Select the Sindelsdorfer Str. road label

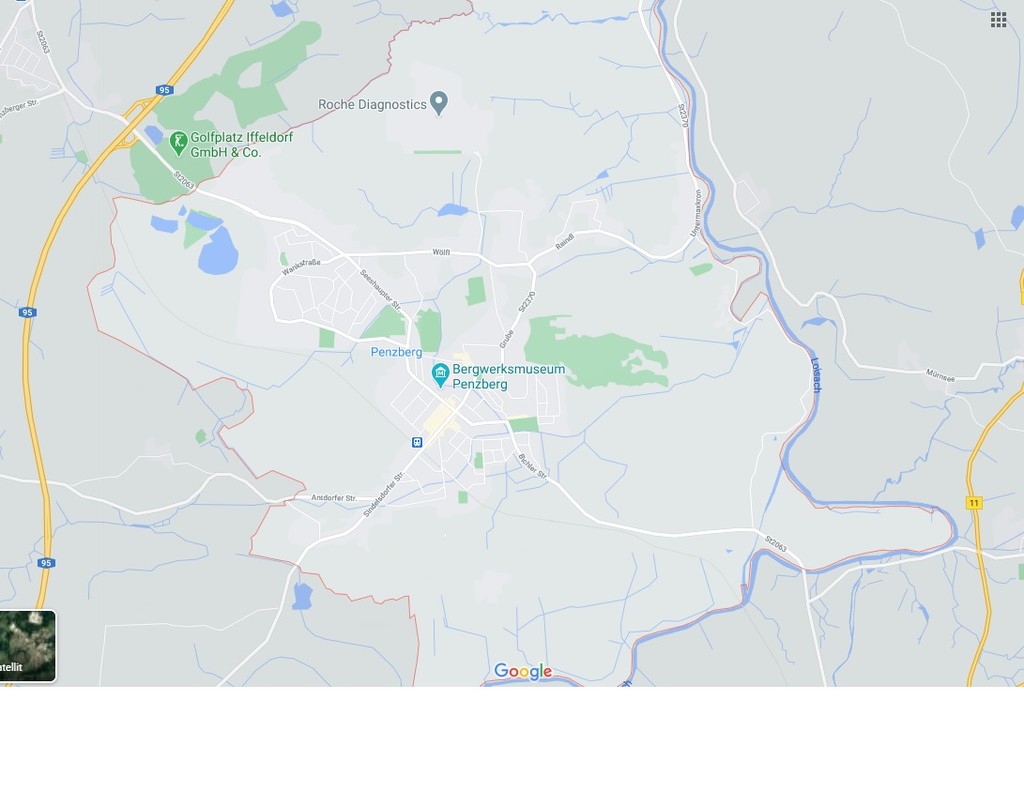(384, 494)
